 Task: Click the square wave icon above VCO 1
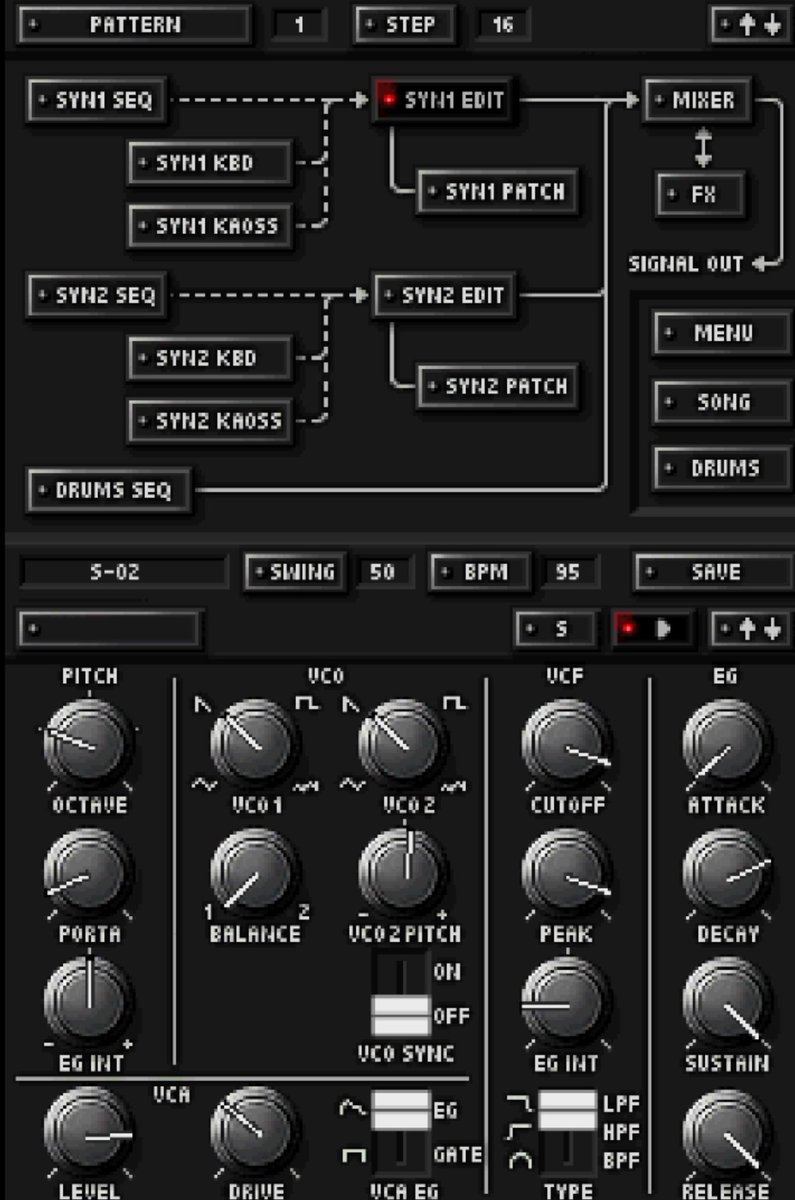[x=308, y=705]
